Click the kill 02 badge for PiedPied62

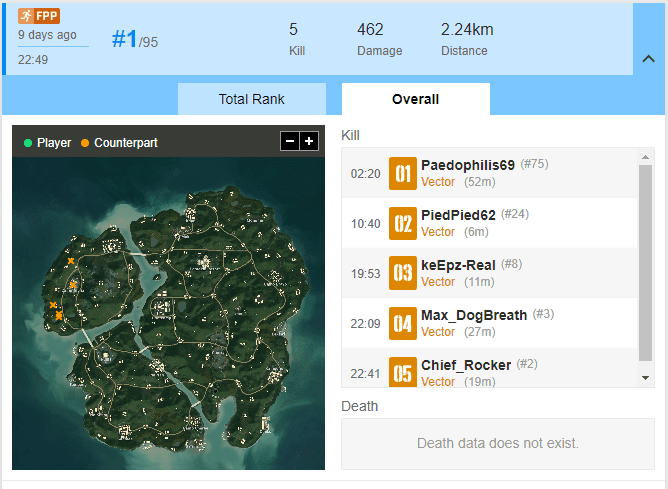click(403, 224)
